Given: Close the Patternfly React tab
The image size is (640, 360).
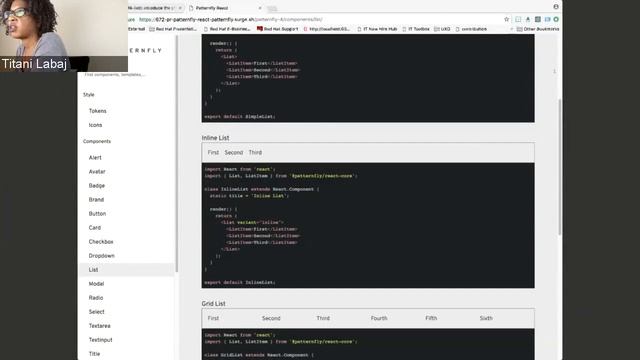Looking at the screenshot, I should pos(260,8).
